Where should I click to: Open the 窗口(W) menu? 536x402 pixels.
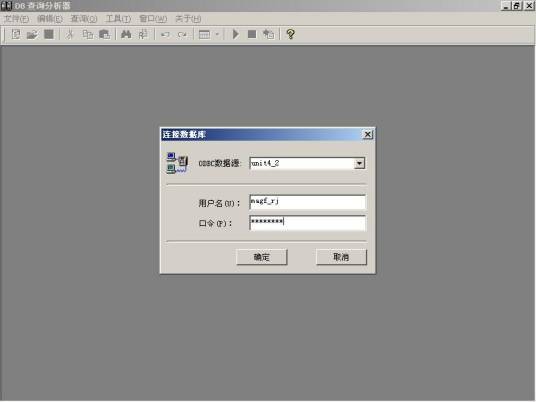pyautogui.click(x=153, y=19)
